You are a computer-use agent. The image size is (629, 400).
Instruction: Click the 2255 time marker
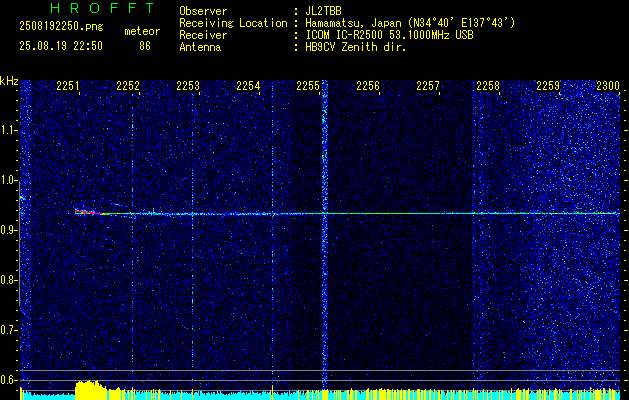click(x=308, y=85)
